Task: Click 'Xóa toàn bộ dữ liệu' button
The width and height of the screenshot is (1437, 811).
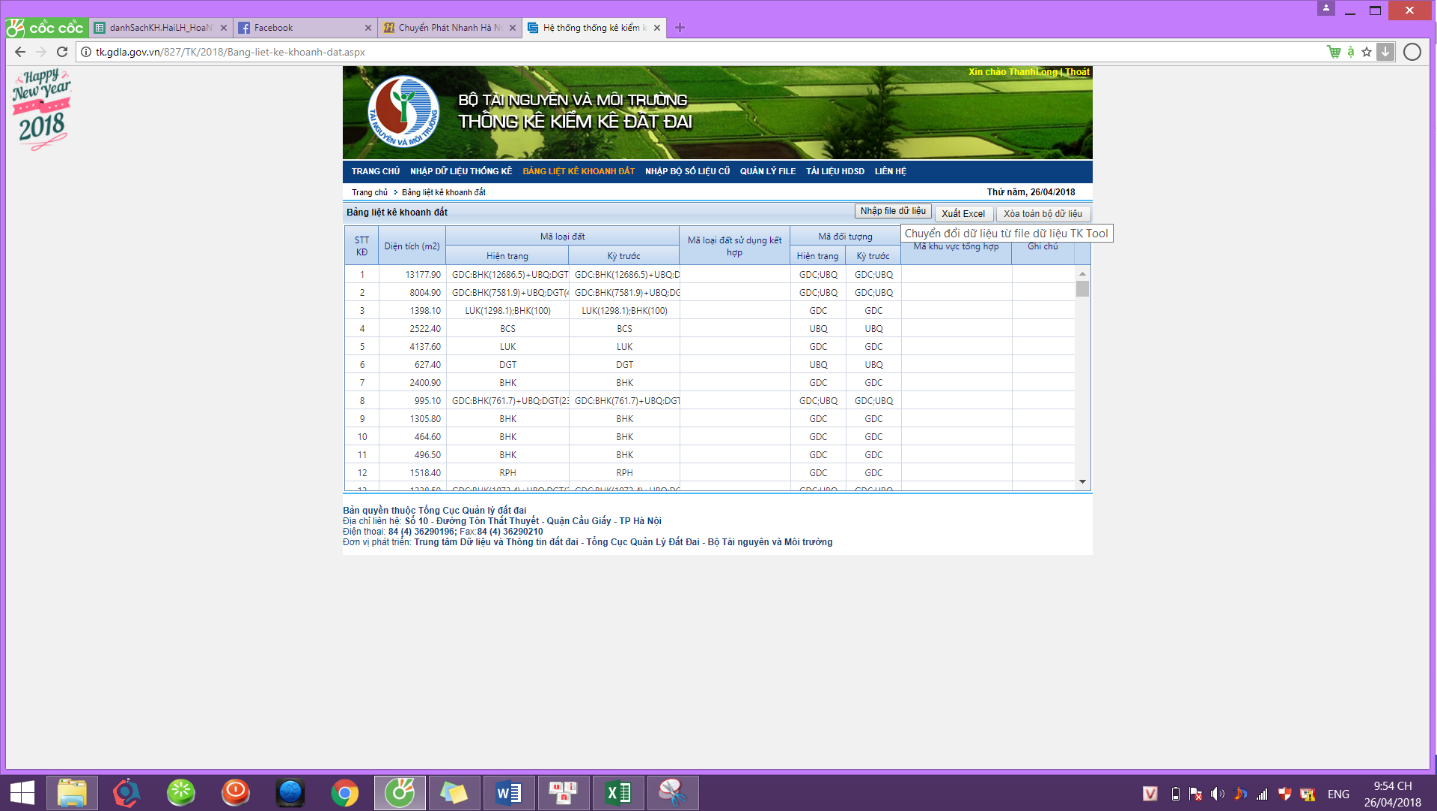Action: (x=1043, y=214)
